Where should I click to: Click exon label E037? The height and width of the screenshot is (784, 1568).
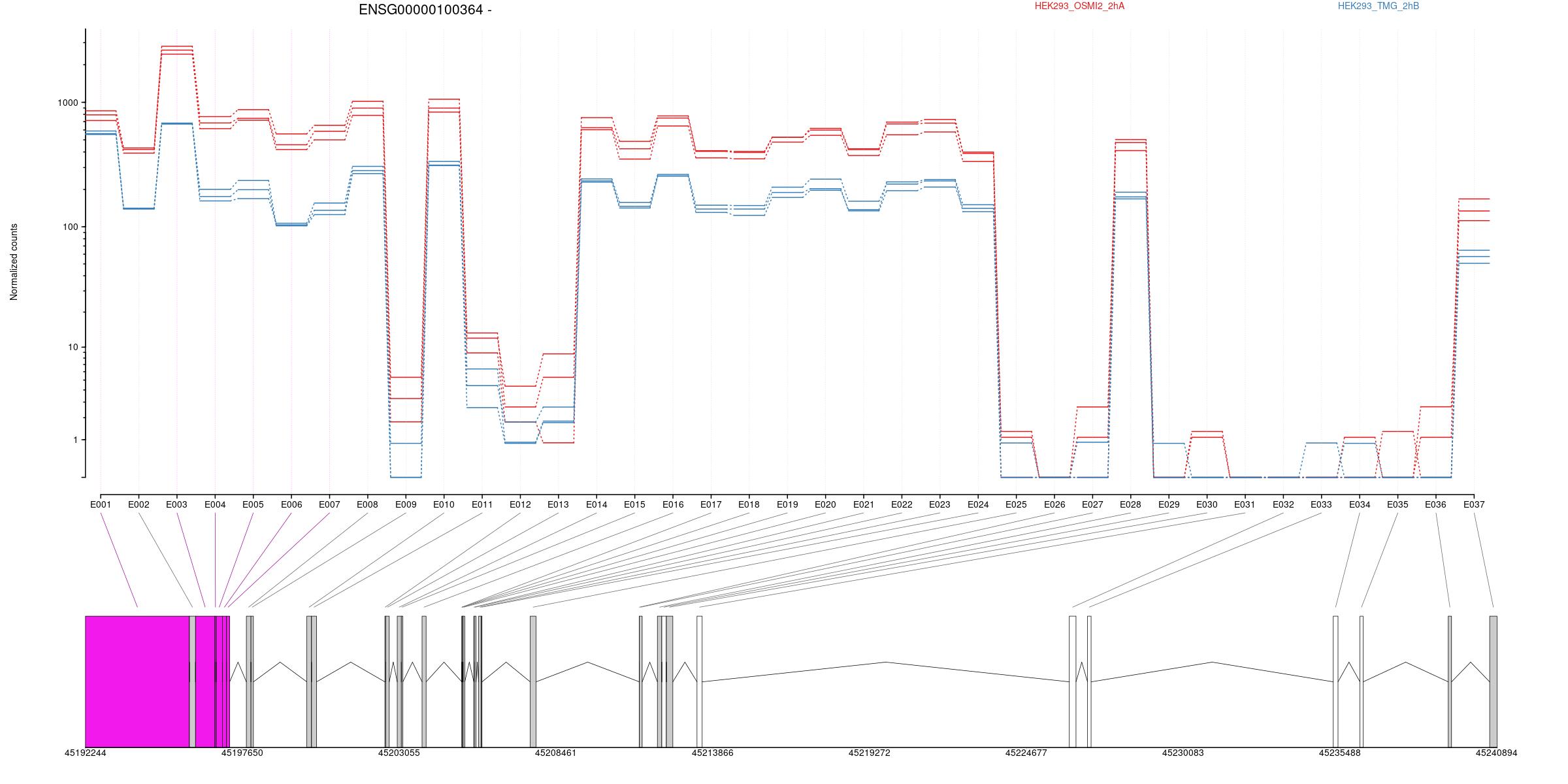coord(1474,505)
